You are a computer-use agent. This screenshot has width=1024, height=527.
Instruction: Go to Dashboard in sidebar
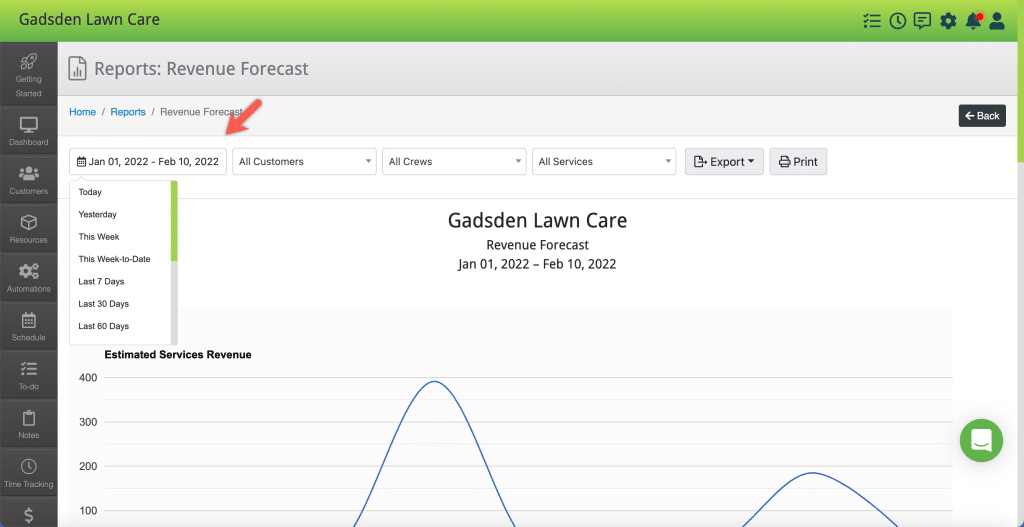[x=29, y=131]
